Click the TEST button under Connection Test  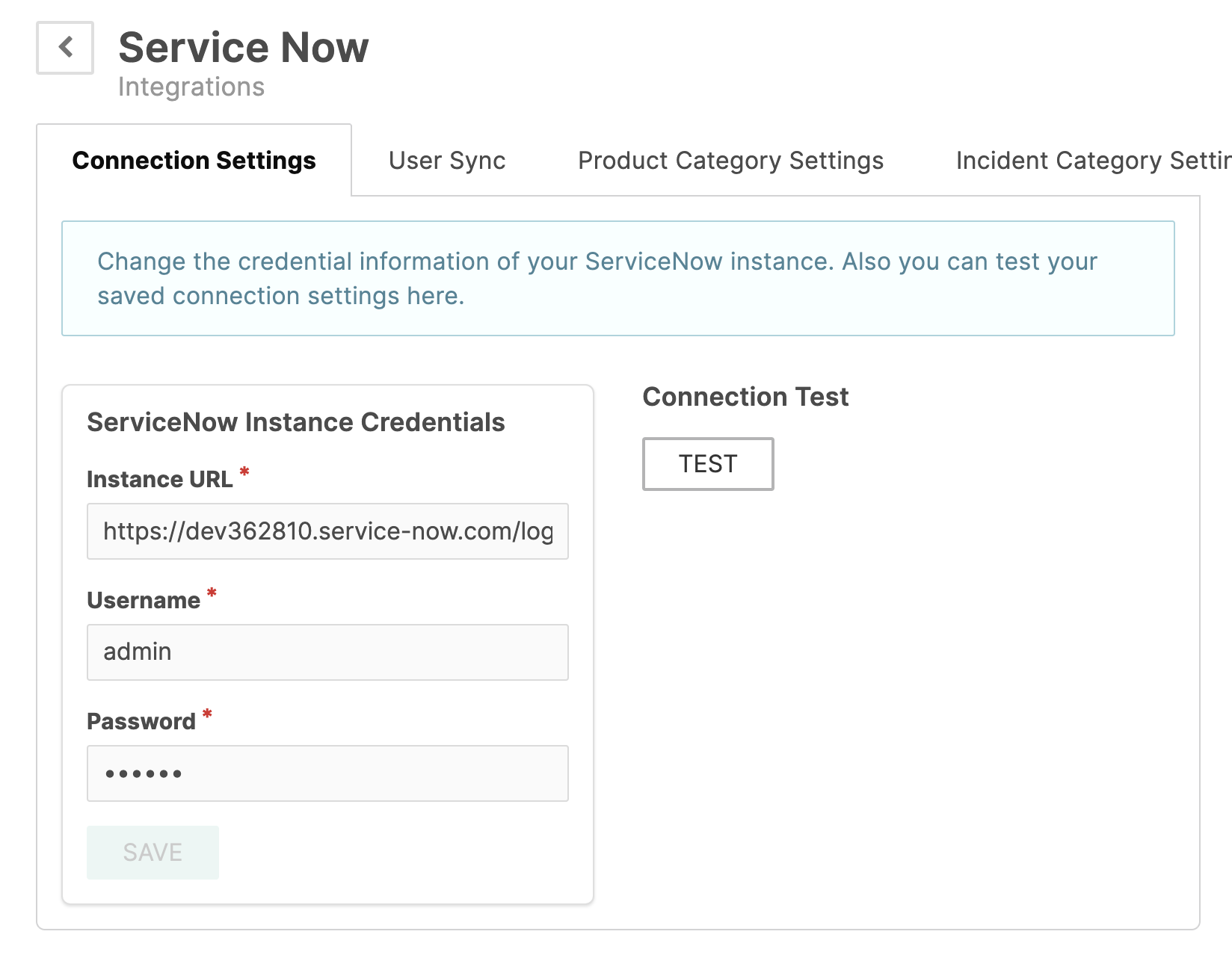(x=706, y=463)
